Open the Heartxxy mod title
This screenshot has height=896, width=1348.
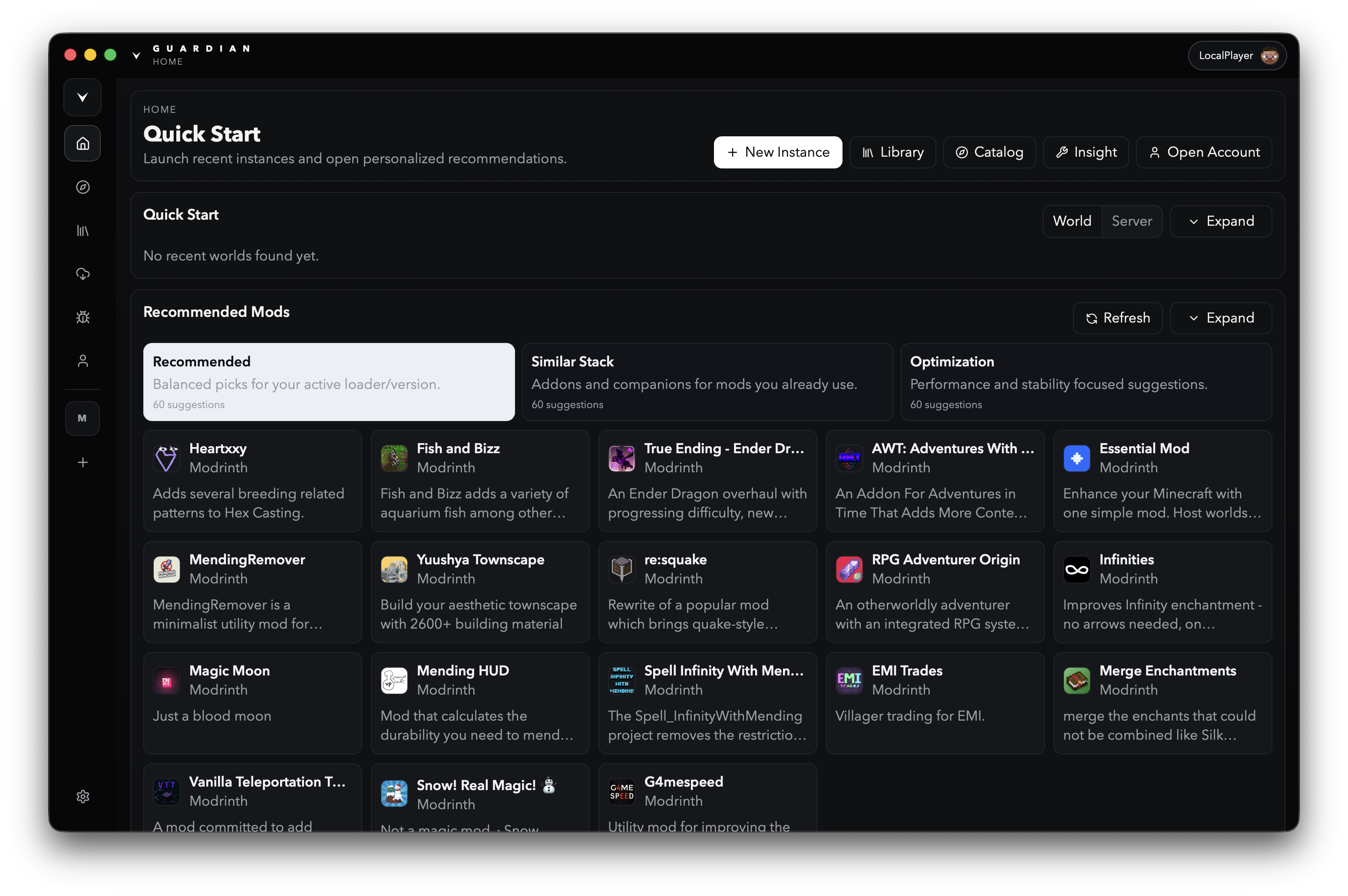point(218,448)
